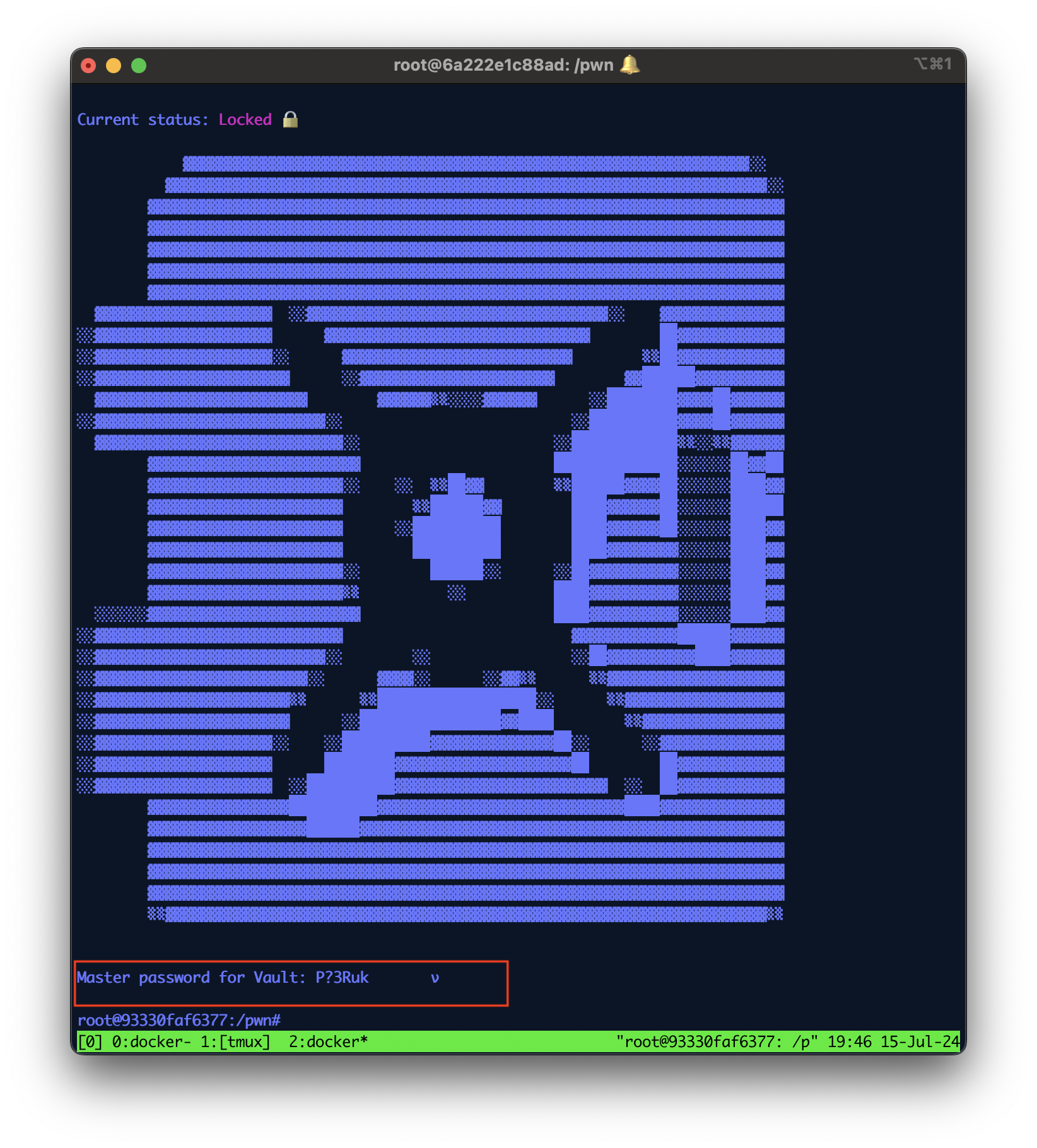
Task: Click the stray 'ν' character after password
Action: (x=435, y=978)
